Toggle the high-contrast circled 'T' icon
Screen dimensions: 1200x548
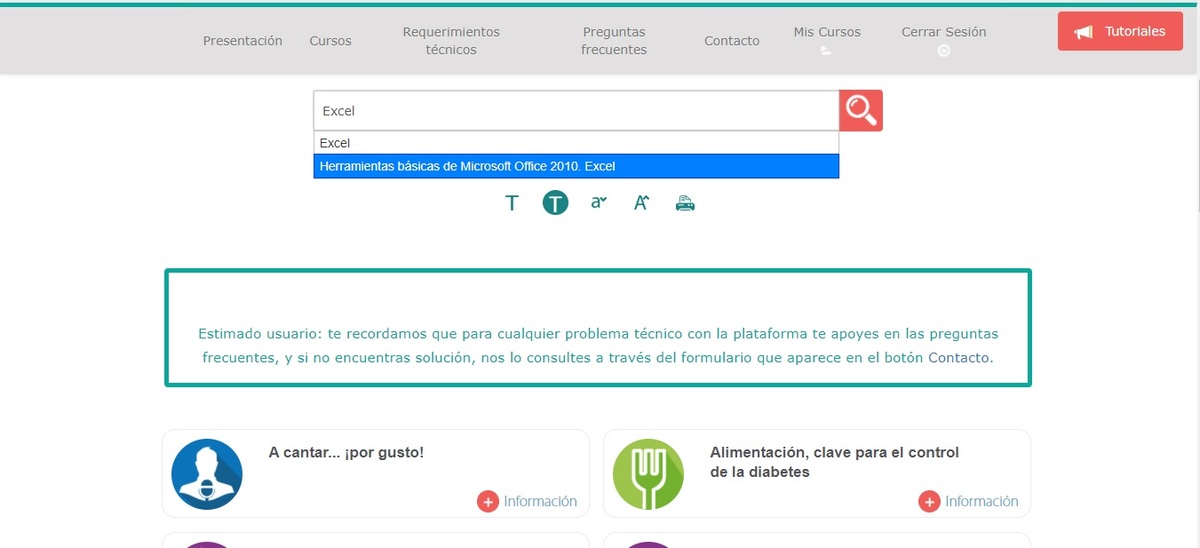pyautogui.click(x=555, y=203)
